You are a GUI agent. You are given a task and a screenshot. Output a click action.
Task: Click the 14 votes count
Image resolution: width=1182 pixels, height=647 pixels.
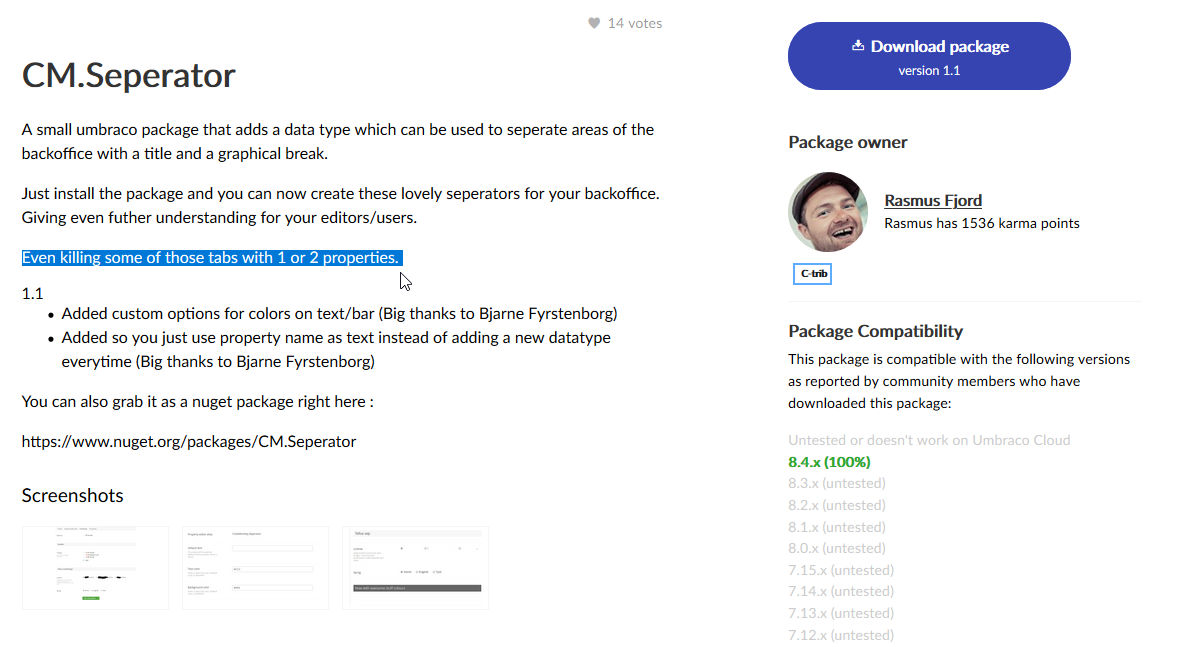[x=635, y=23]
